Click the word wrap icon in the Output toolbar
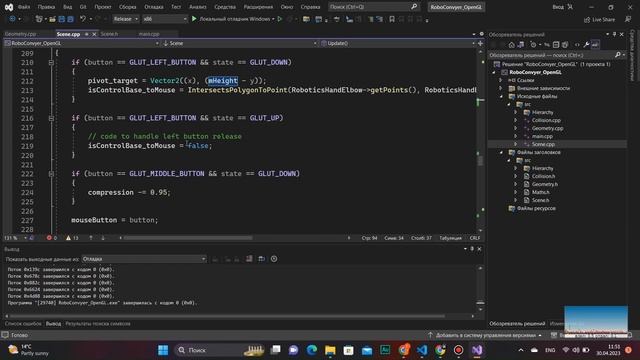 point(262,259)
